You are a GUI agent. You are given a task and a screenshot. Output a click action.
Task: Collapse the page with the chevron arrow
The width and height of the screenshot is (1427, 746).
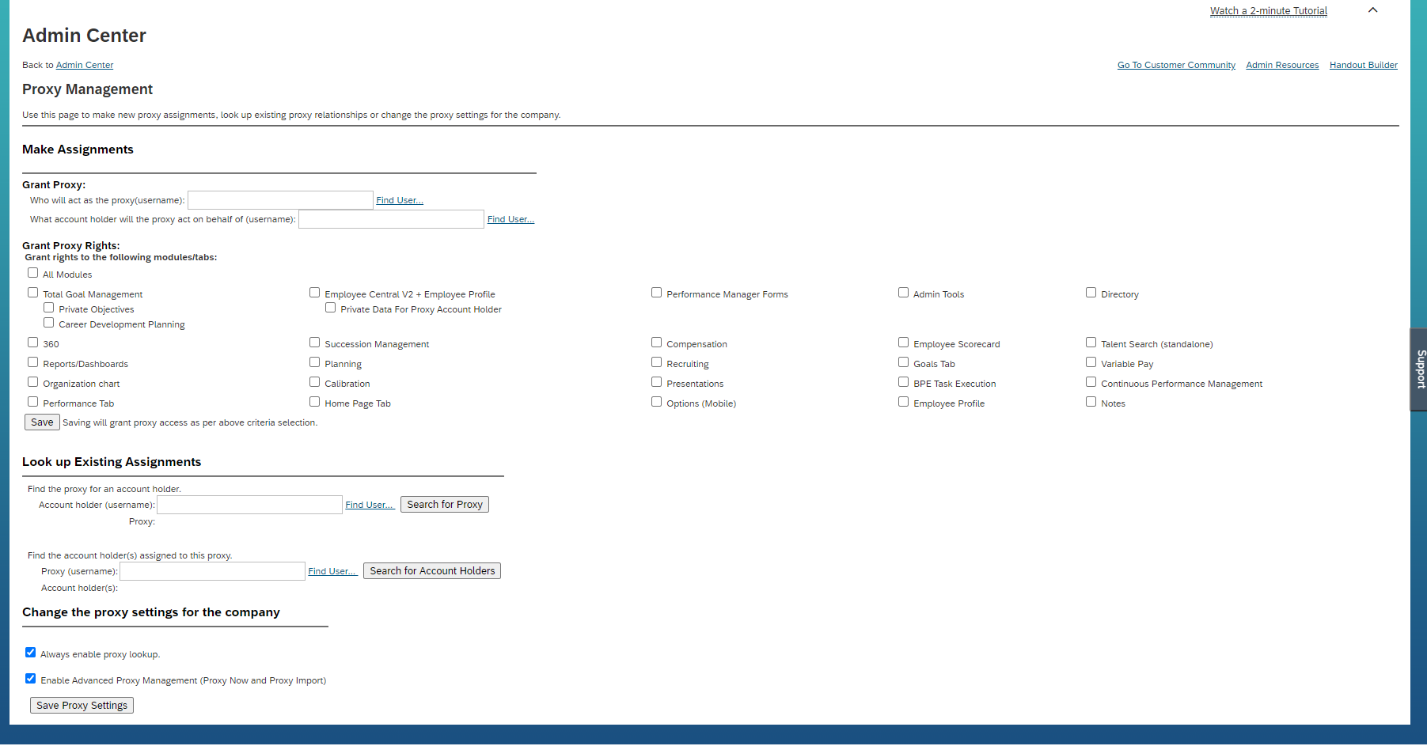(x=1372, y=10)
